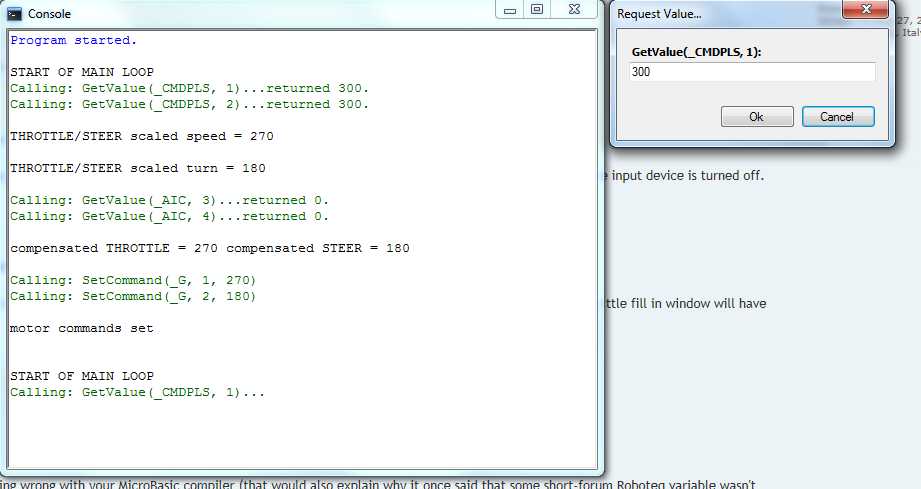This screenshot has width=921, height=489.
Task: Minimize the Console window
Action: click(x=510, y=10)
